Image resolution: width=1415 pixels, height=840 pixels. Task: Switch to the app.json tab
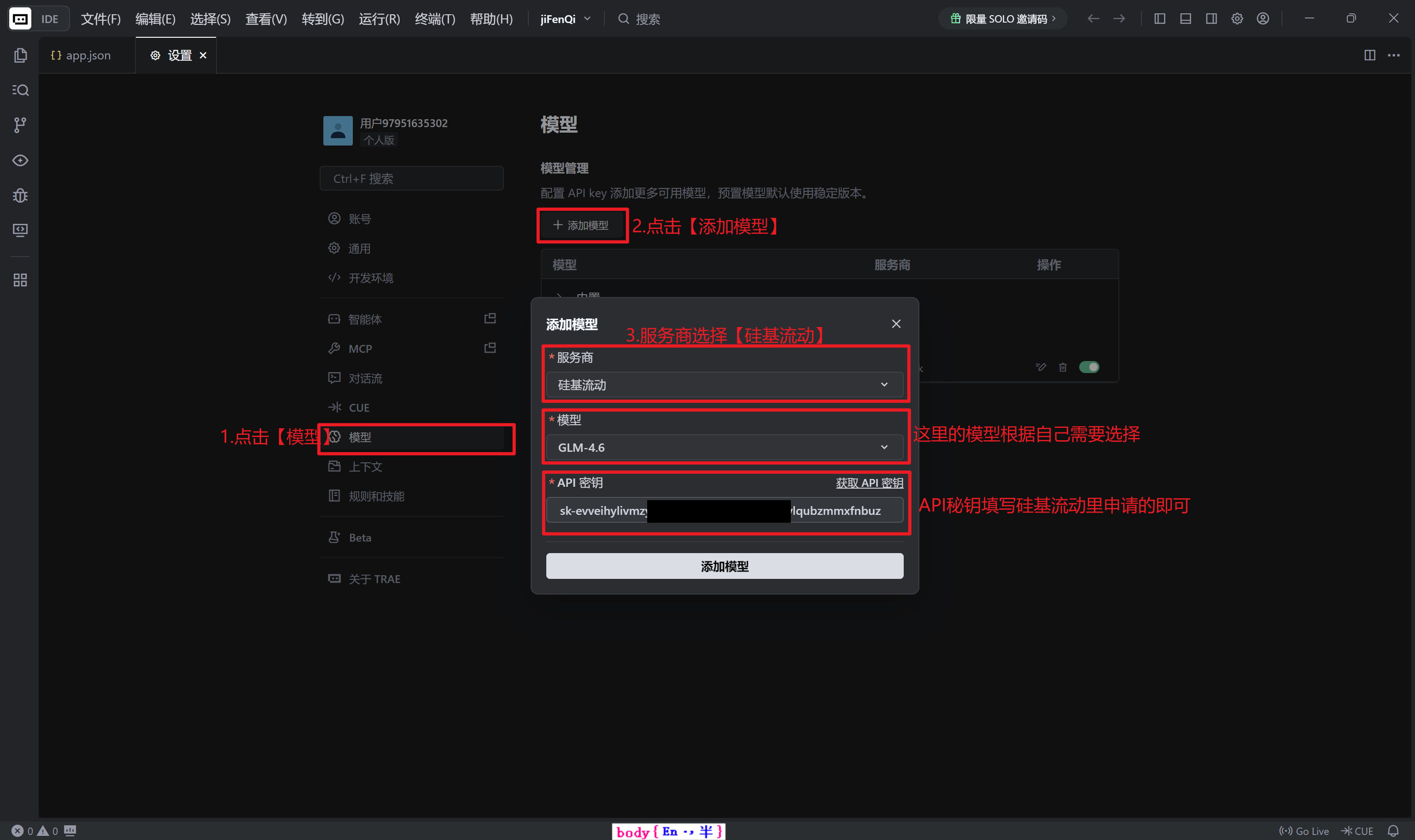point(87,55)
